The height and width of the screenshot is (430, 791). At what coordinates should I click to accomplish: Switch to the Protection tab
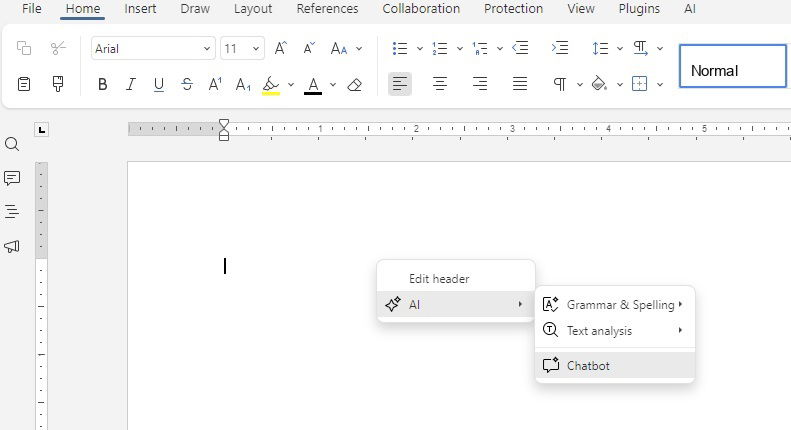[x=514, y=9]
